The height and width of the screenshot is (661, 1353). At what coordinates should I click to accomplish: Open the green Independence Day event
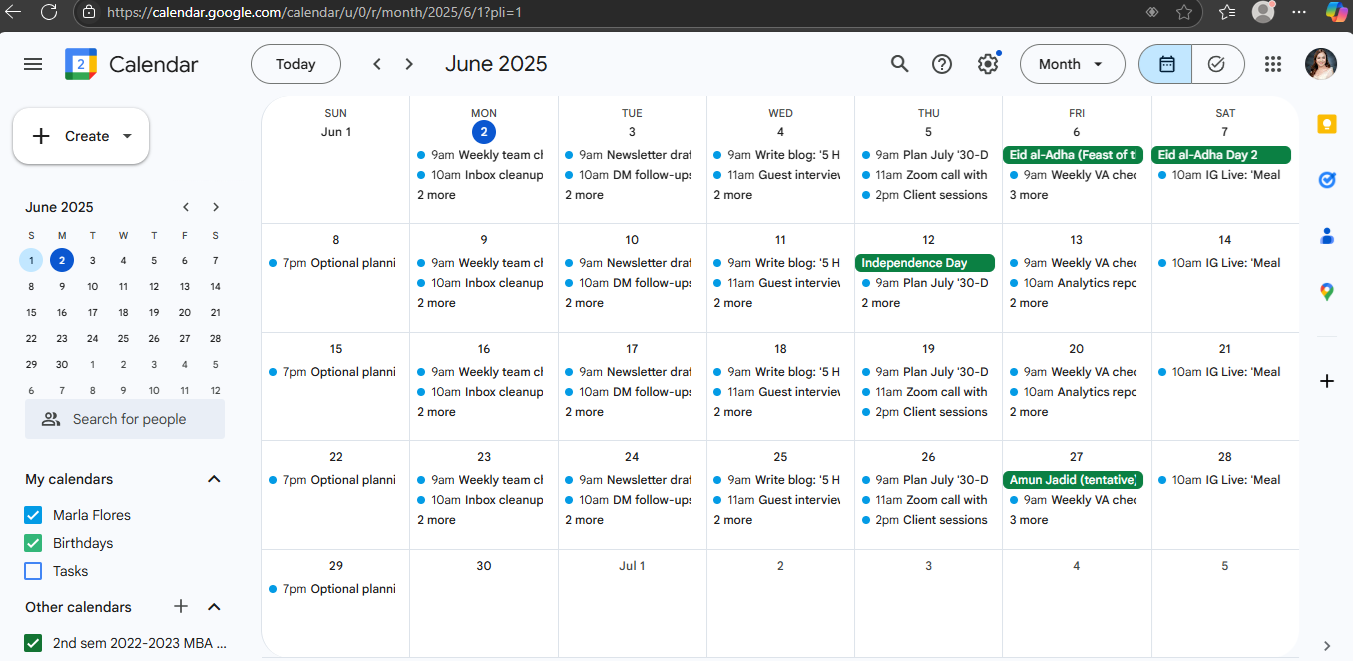tap(925, 263)
